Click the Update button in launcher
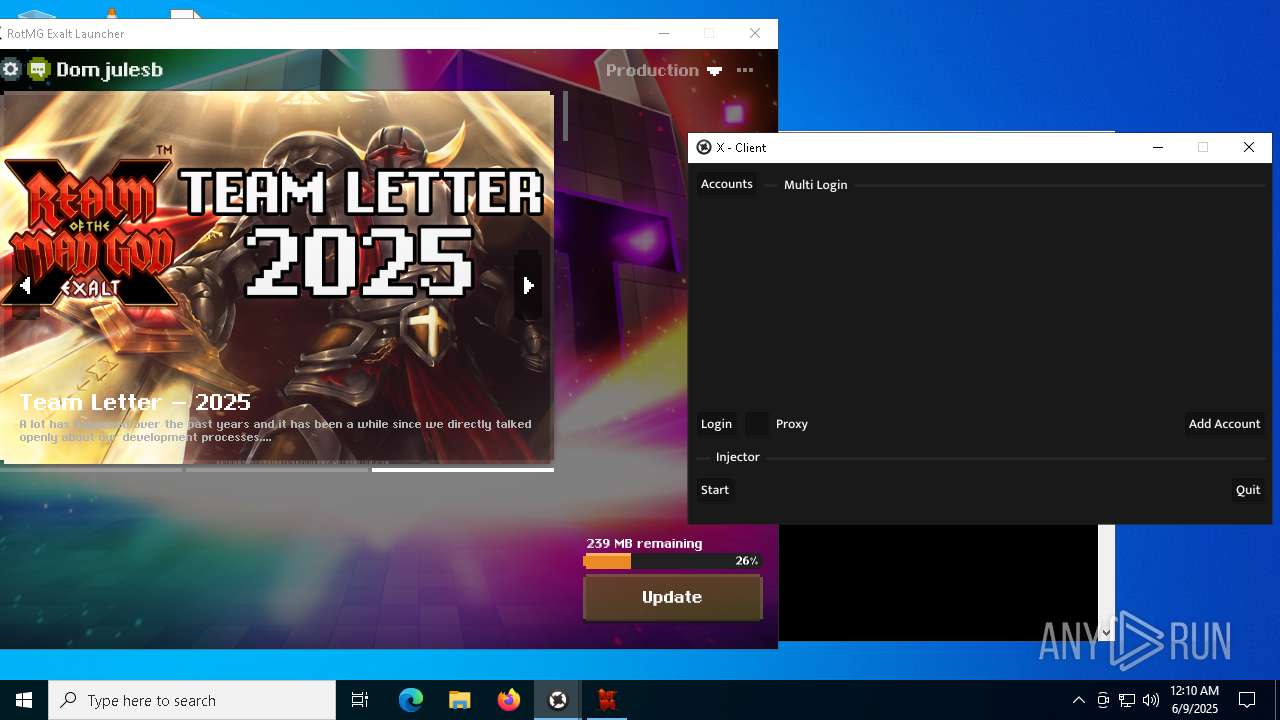Screen dimensions: 1280x720 [672, 597]
